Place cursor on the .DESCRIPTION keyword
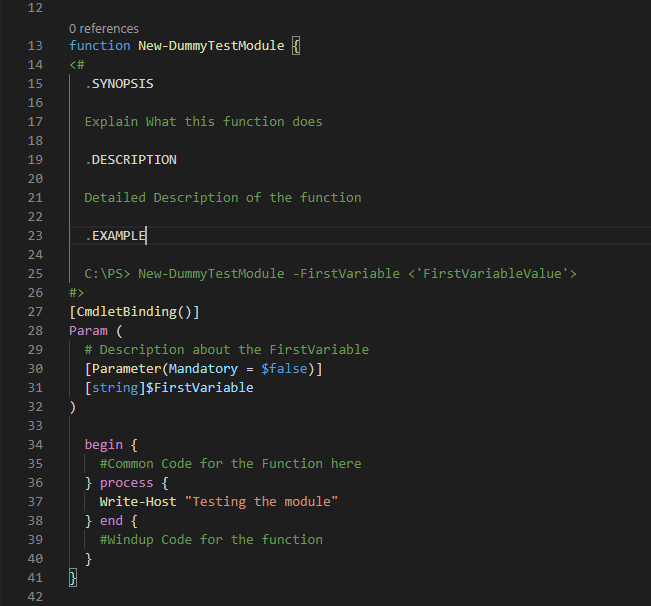The image size is (651, 606). coord(130,160)
